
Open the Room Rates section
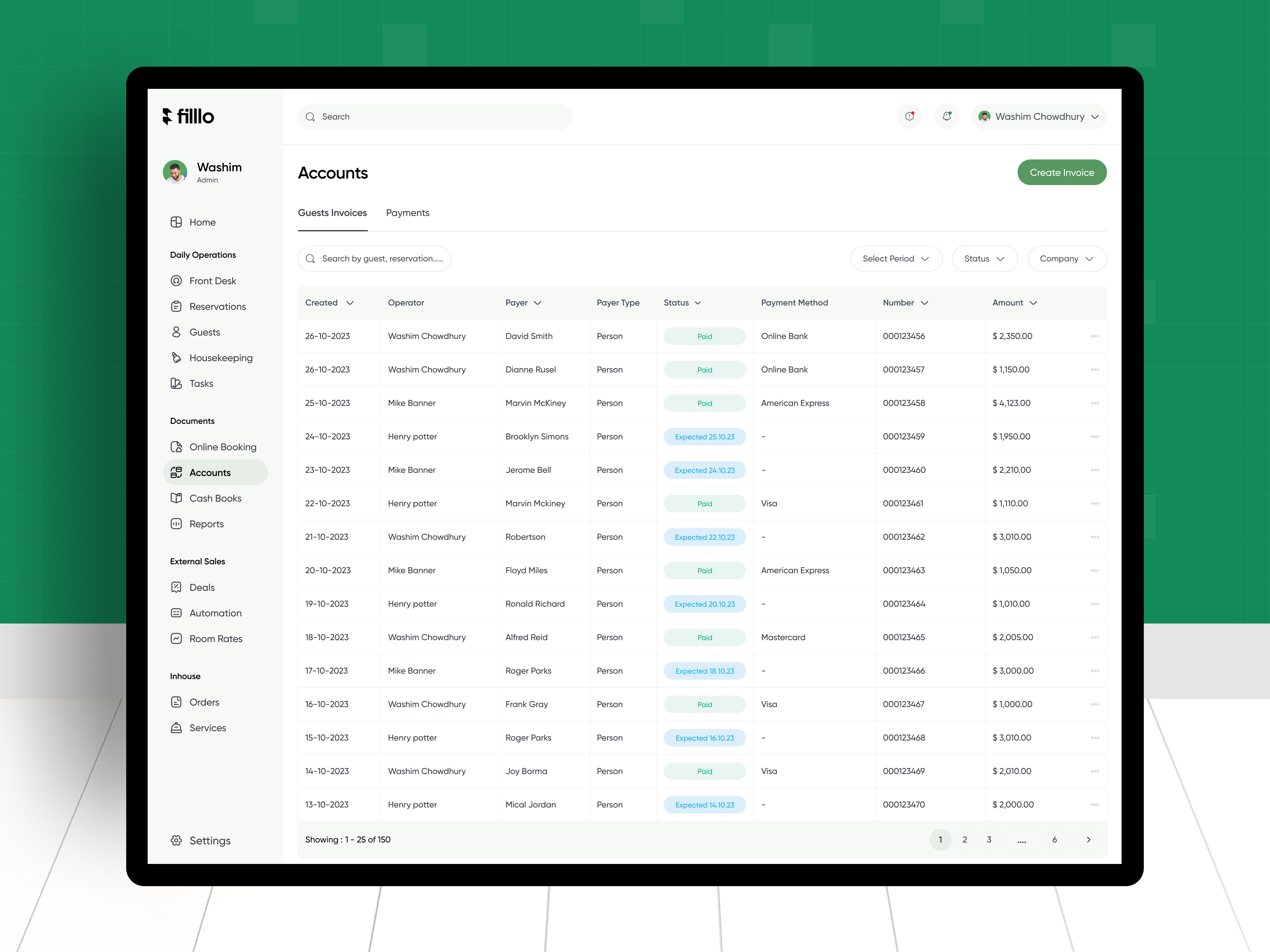point(216,639)
